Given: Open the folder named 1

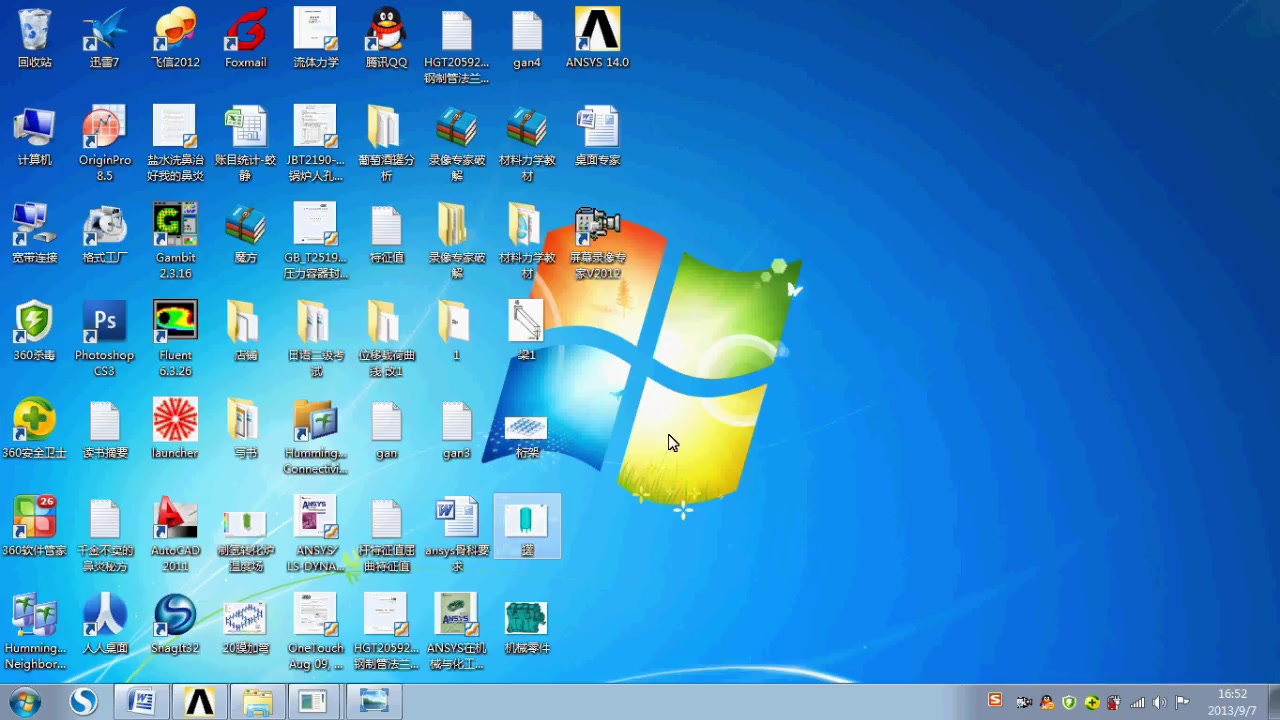Looking at the screenshot, I should [457, 332].
